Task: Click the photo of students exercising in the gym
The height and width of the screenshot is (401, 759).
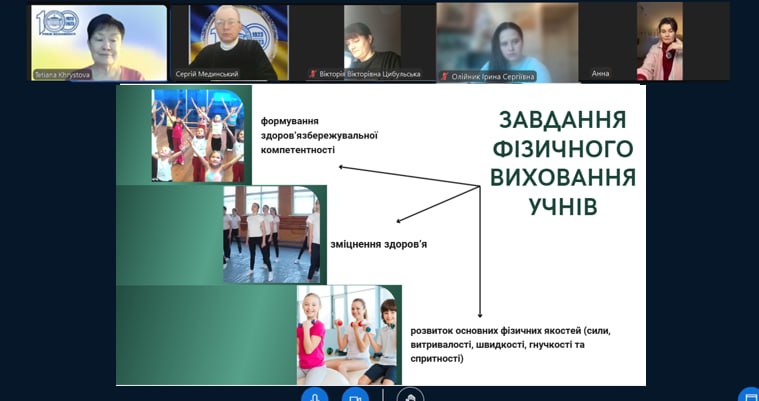Action: pyautogui.click(x=271, y=233)
